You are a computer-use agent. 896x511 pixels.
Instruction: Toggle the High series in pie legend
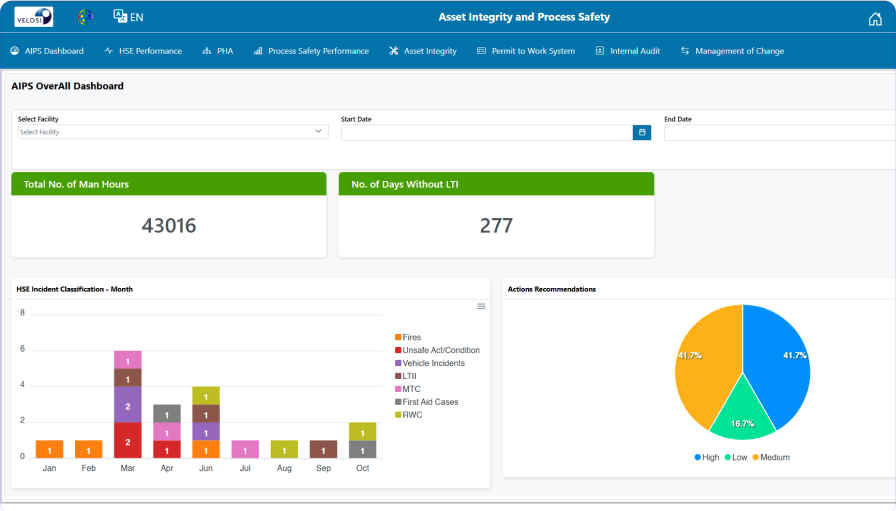(706, 457)
